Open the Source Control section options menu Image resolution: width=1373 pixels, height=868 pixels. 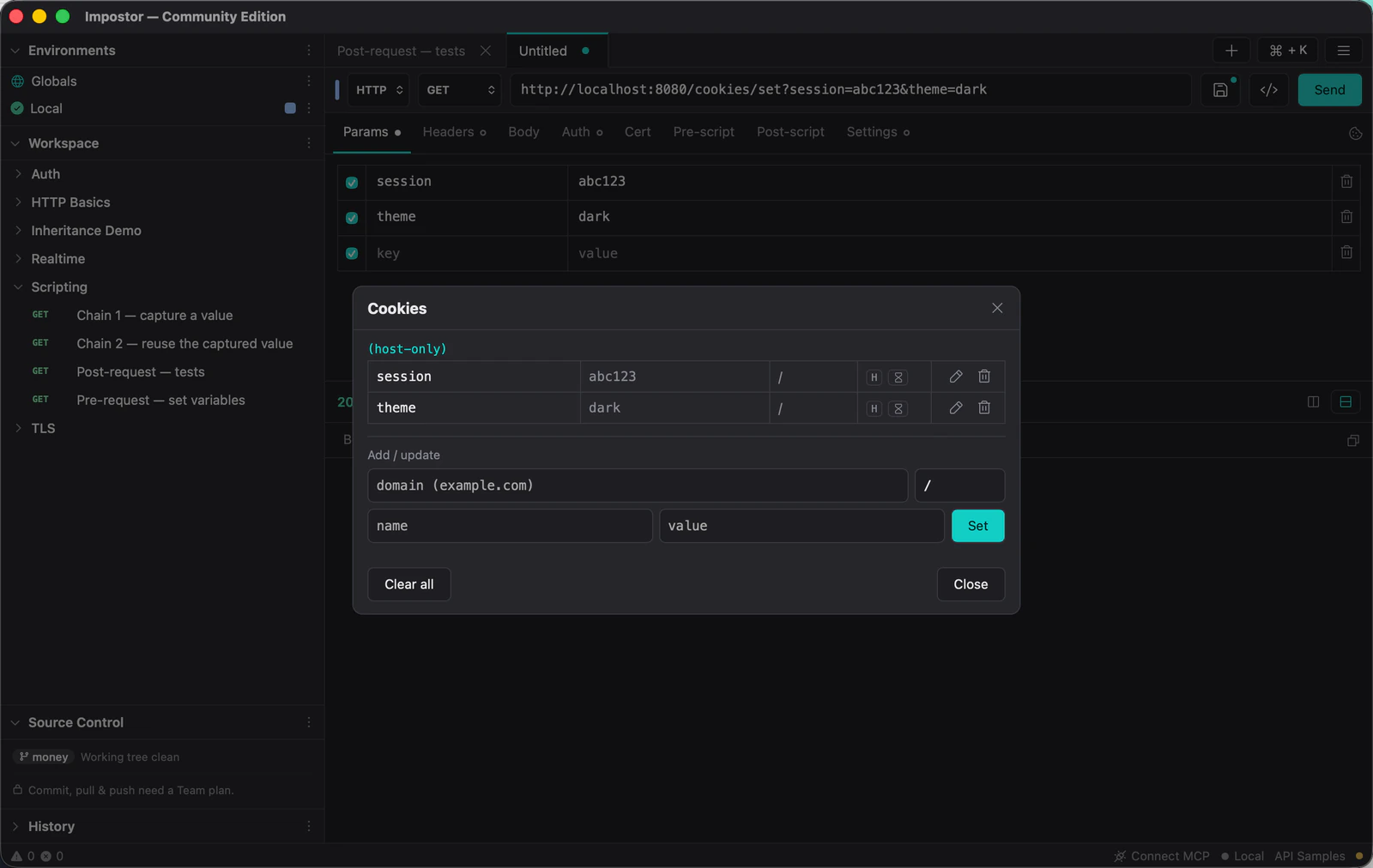[x=309, y=723]
